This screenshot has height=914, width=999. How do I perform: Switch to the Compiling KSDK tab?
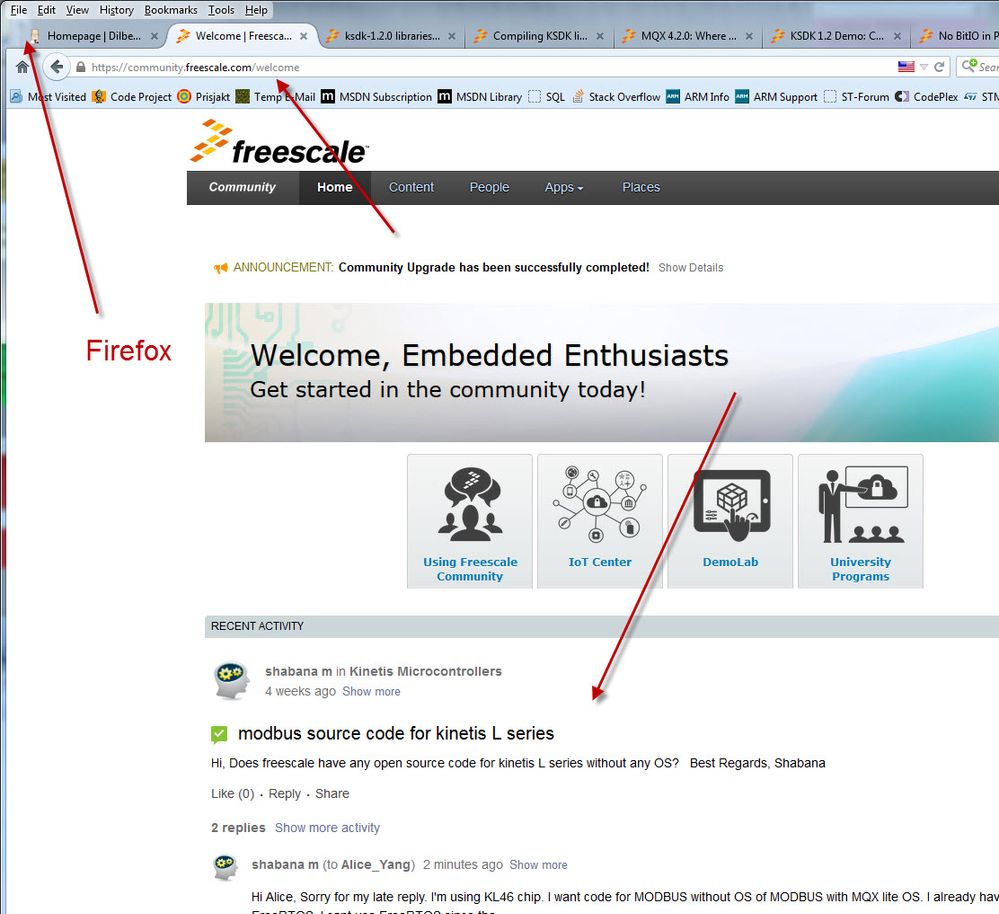coord(540,36)
